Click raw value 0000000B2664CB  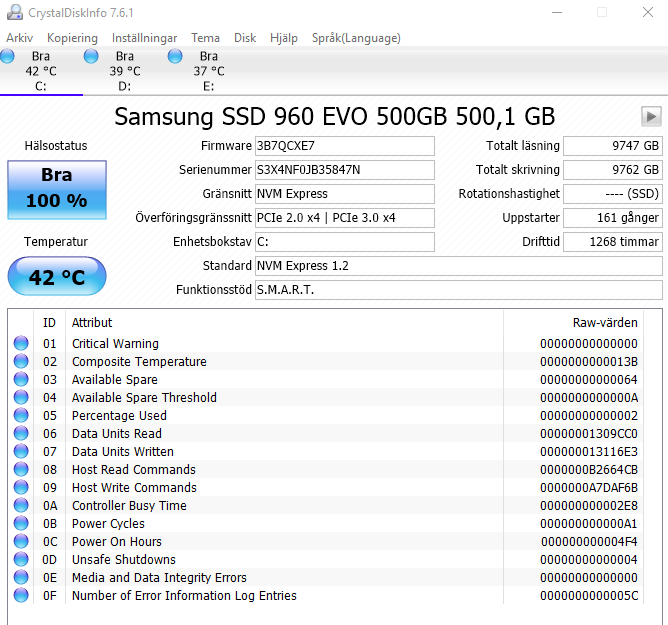click(x=589, y=469)
